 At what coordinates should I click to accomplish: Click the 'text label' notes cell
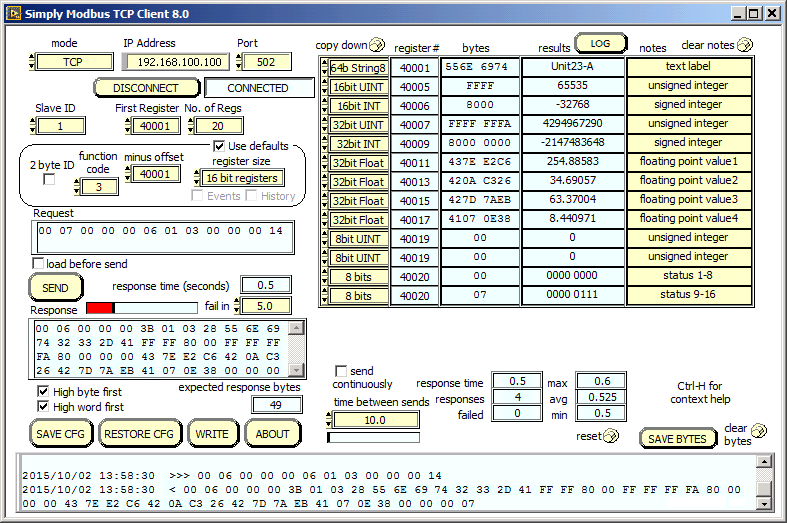(689, 66)
